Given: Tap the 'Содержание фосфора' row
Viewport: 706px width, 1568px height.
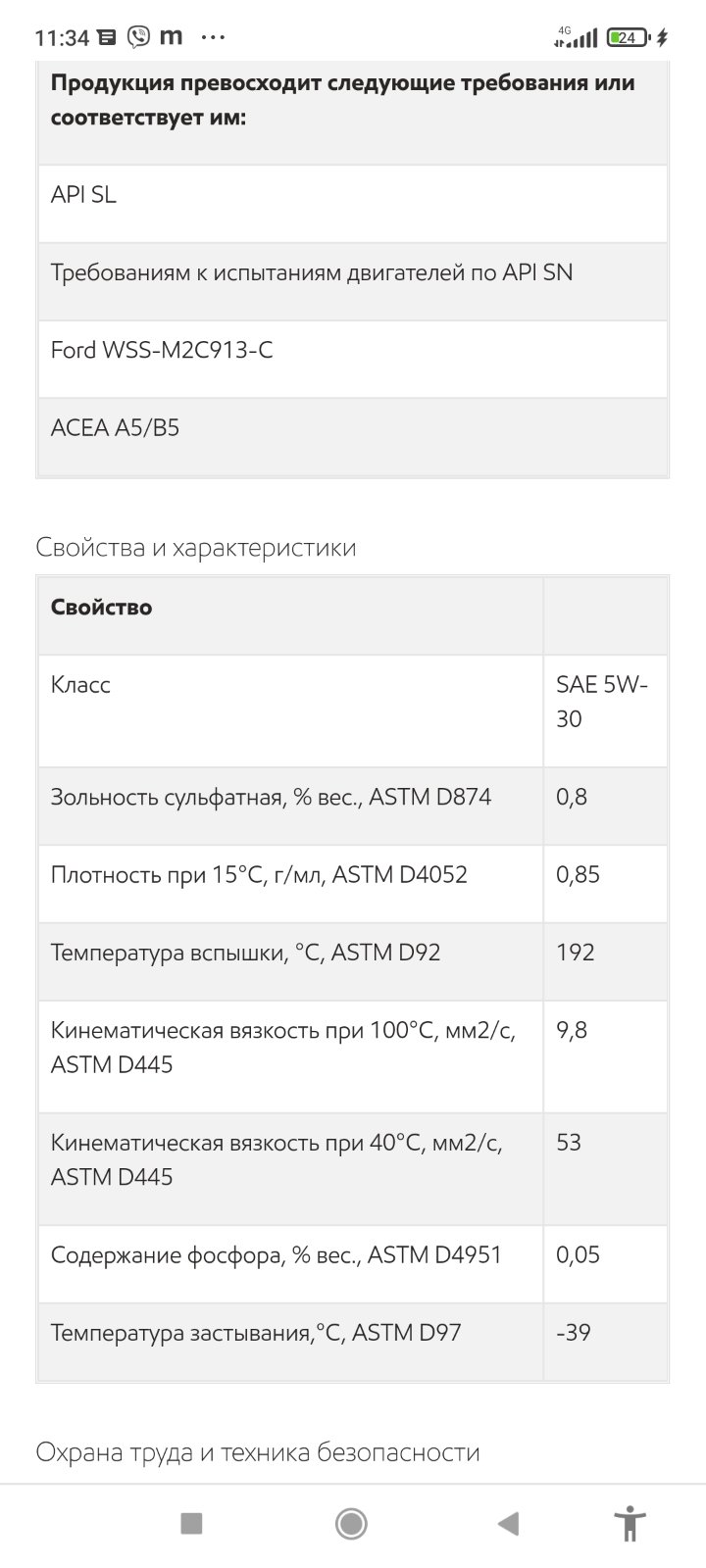Looking at the screenshot, I should (x=353, y=1263).
